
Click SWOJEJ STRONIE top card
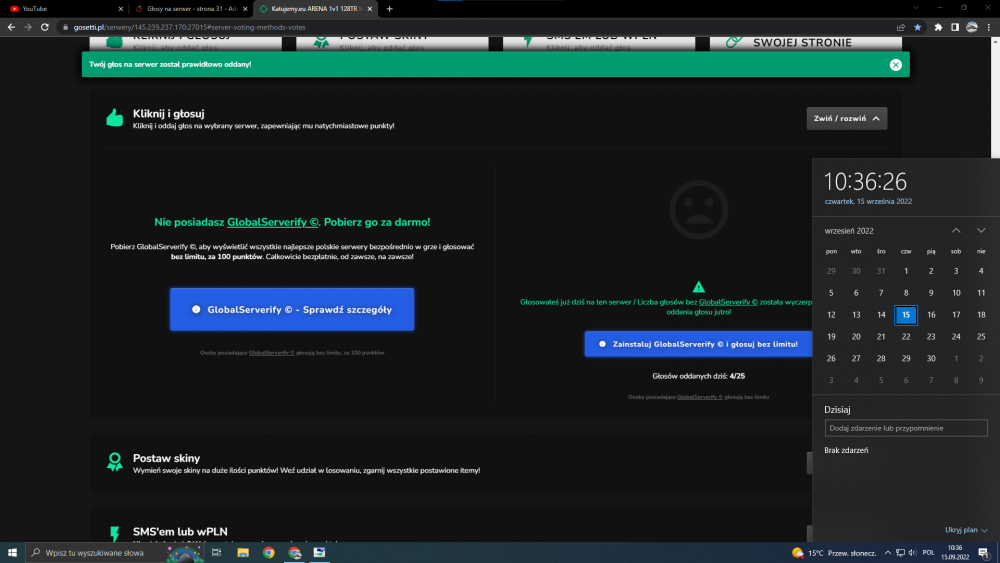click(x=805, y=43)
